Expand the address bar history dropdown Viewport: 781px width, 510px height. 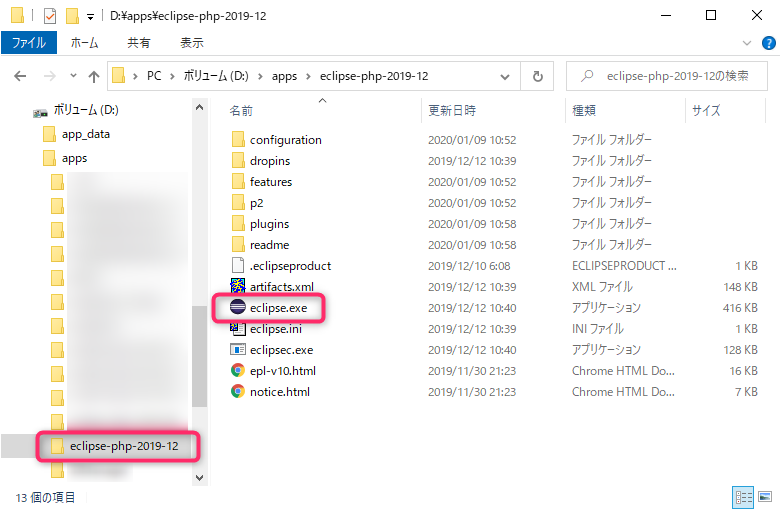tap(505, 77)
